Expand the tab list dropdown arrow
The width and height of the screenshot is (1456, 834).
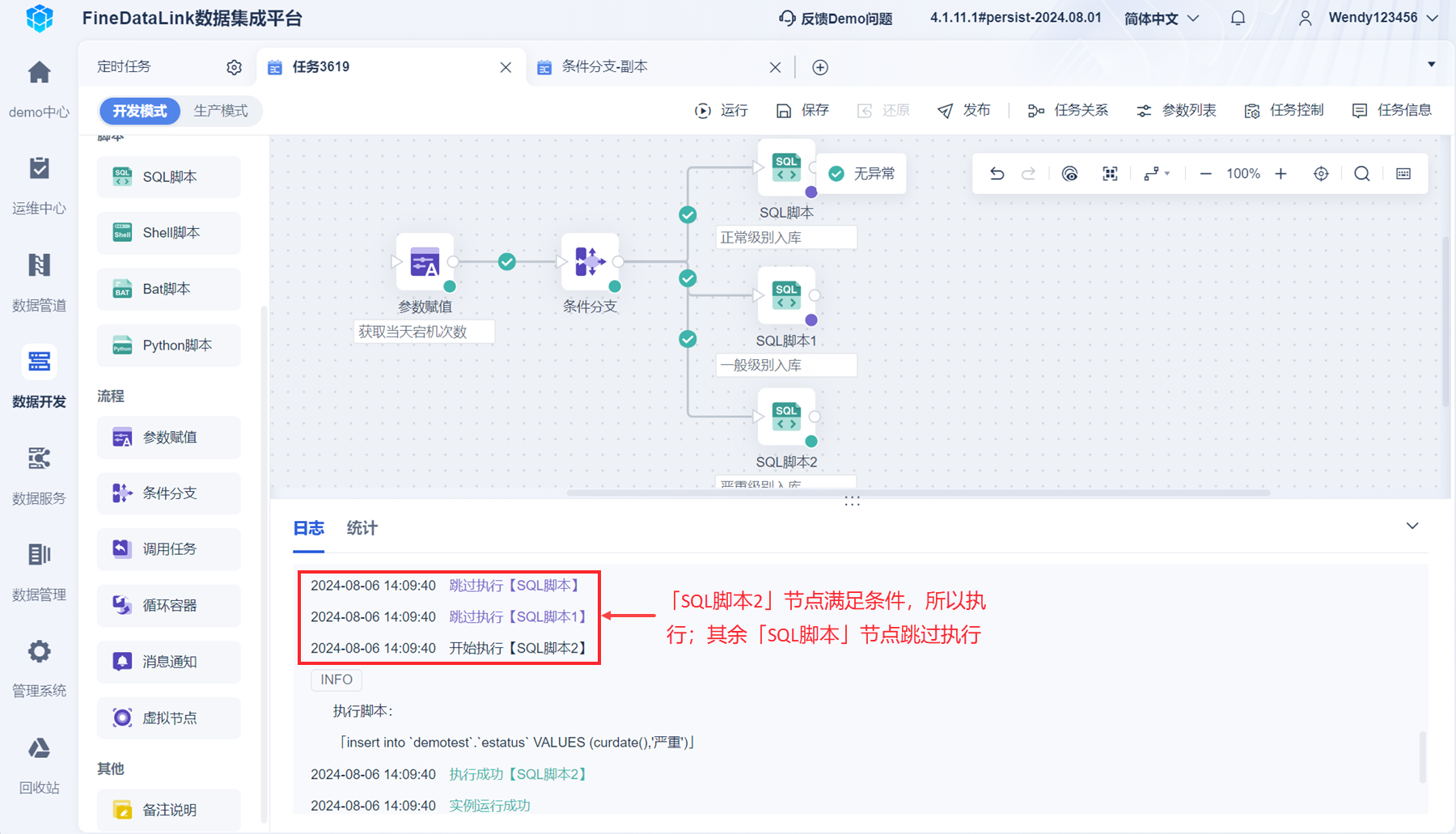1431,65
